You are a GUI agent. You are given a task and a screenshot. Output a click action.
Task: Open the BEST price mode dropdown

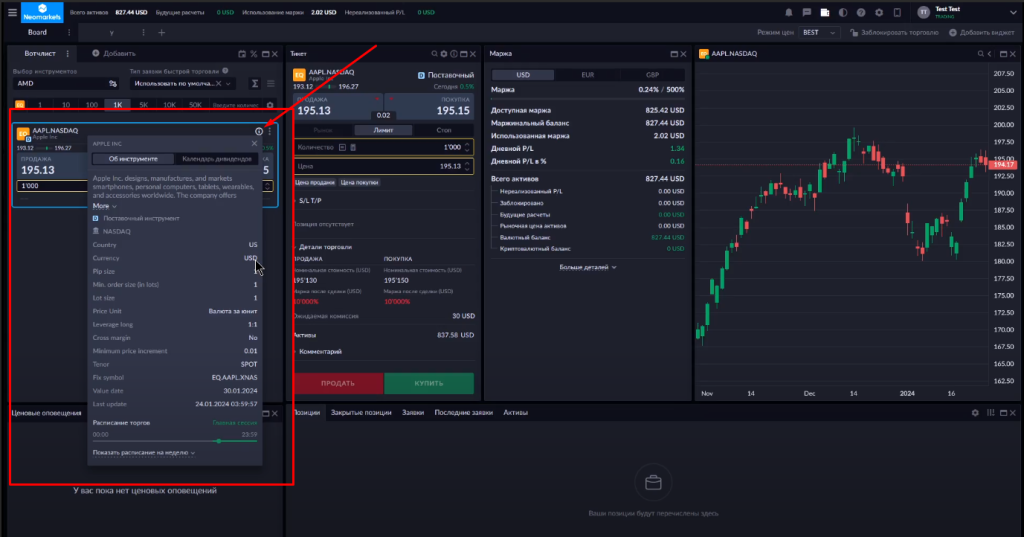tap(819, 33)
